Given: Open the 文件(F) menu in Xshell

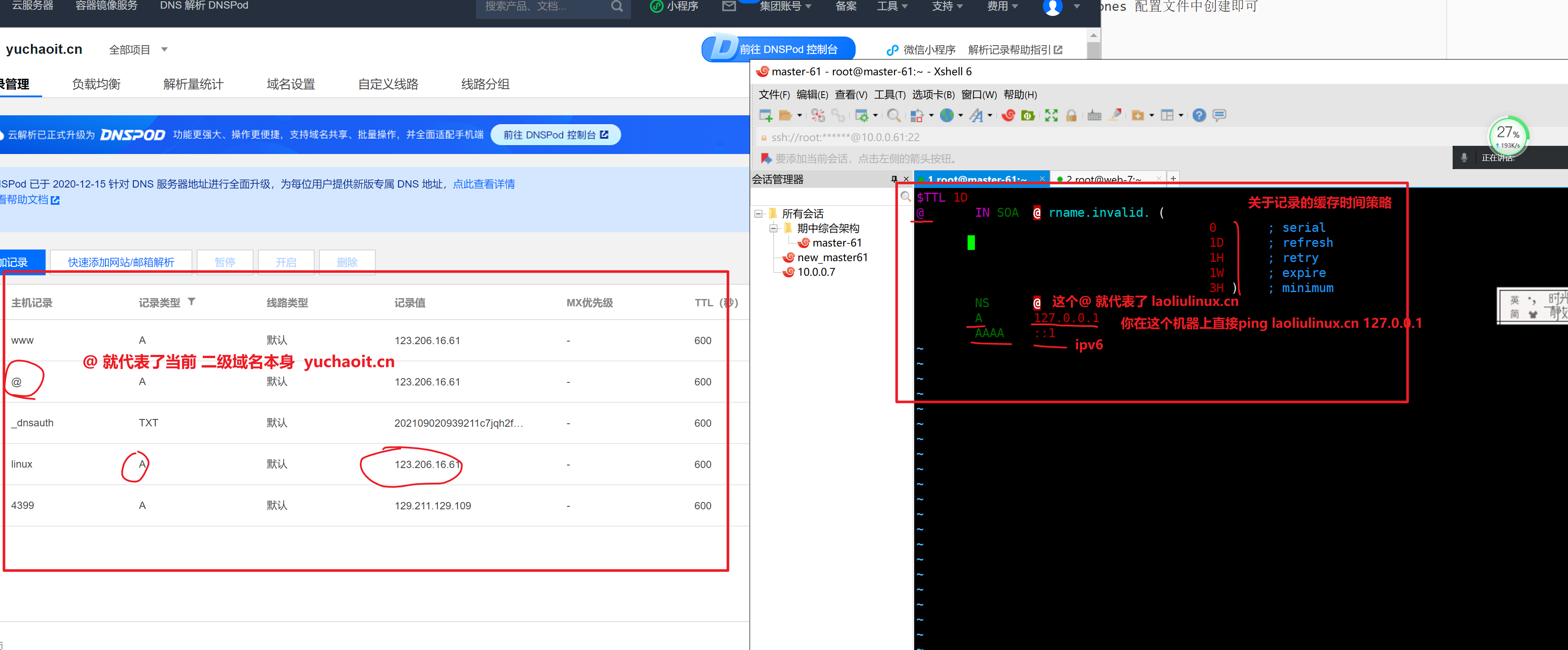Looking at the screenshot, I should click(x=773, y=95).
